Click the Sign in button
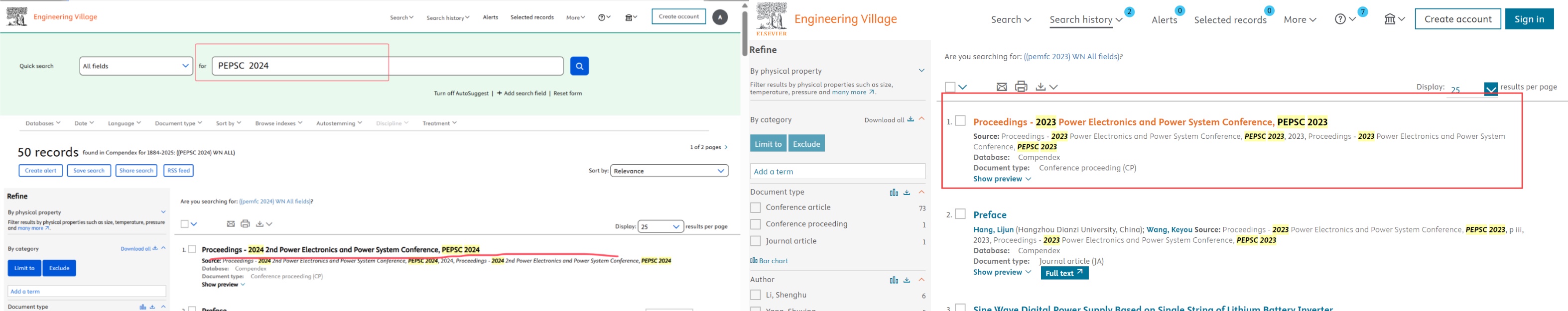Screen dimensions: 1568x311 [1529, 19]
